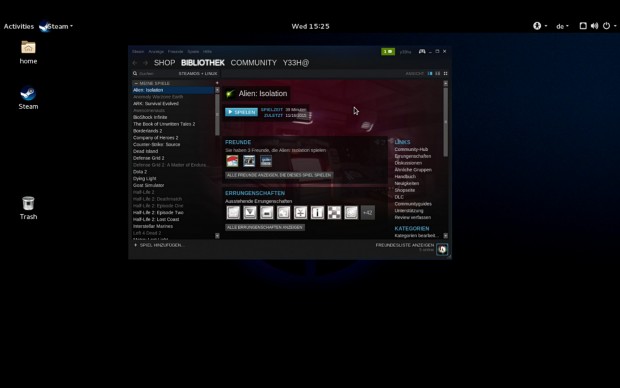The image size is (620, 388).
Task: Open the Steam menu in Steam window
Action: tap(138, 51)
